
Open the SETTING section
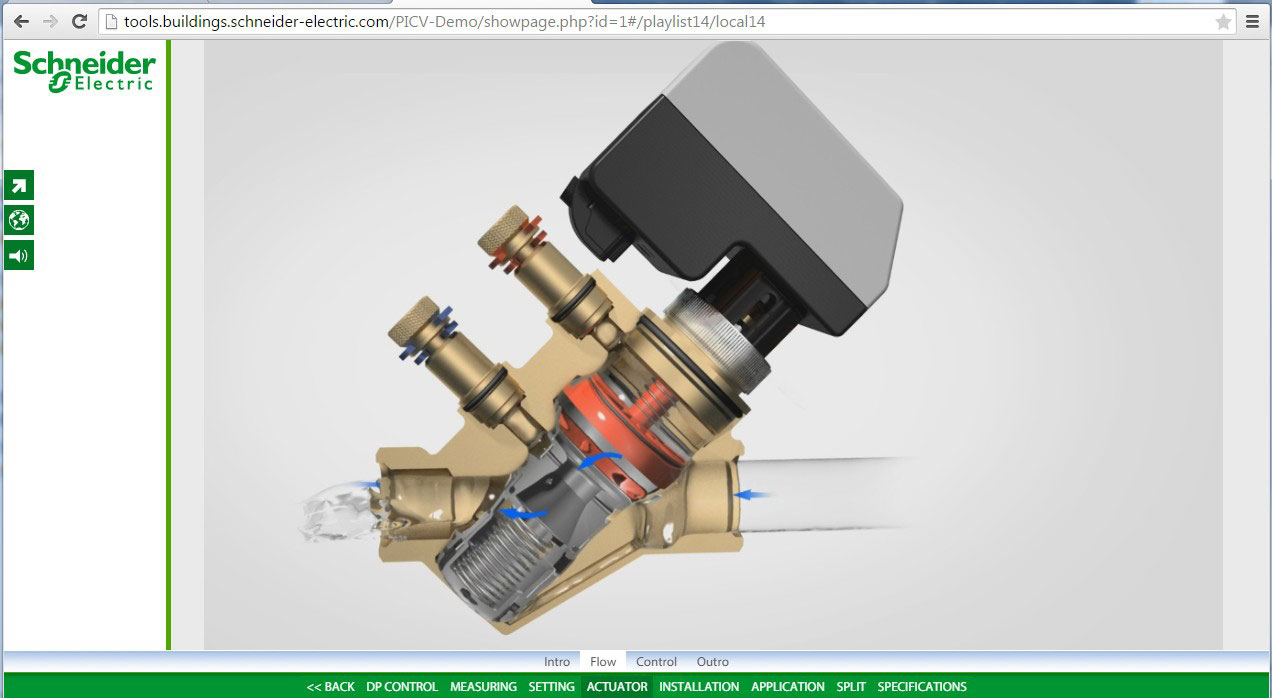click(551, 687)
